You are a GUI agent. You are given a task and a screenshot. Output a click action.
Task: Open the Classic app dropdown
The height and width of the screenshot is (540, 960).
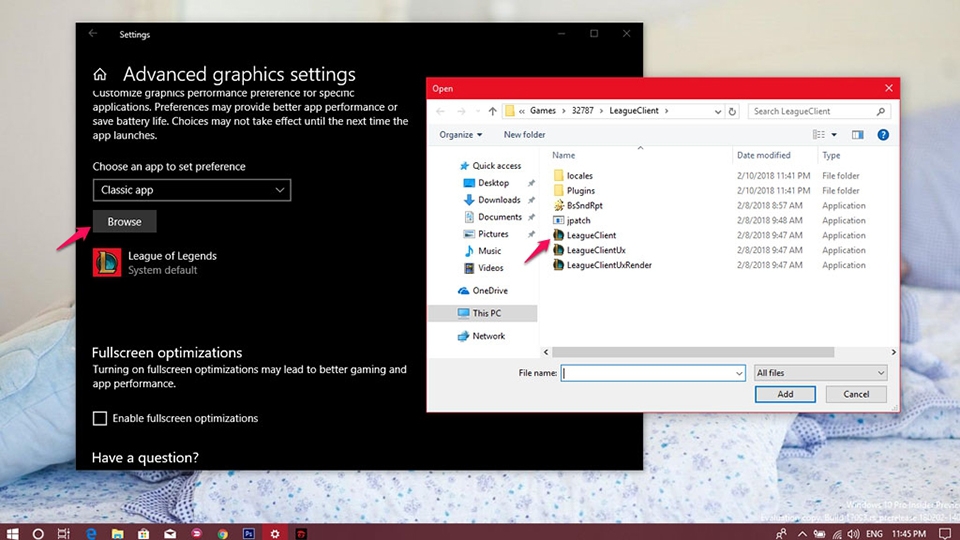coord(192,190)
